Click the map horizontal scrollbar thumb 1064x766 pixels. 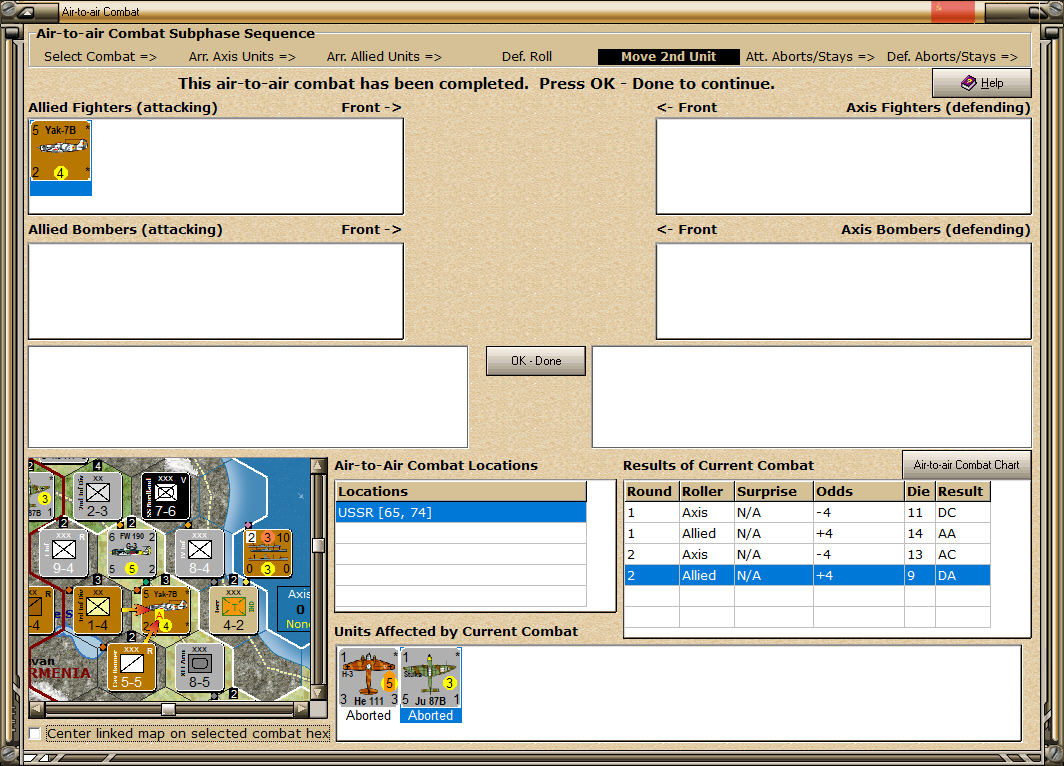tap(168, 709)
